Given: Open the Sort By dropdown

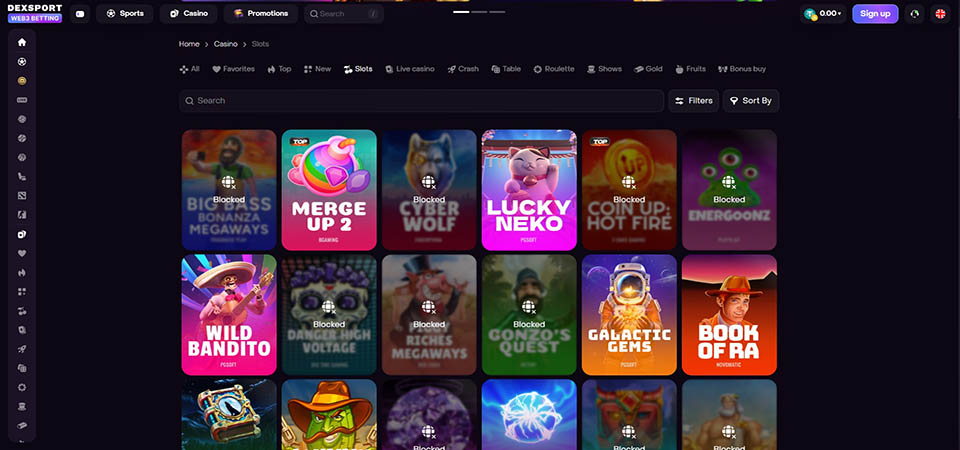Looking at the screenshot, I should click(751, 101).
